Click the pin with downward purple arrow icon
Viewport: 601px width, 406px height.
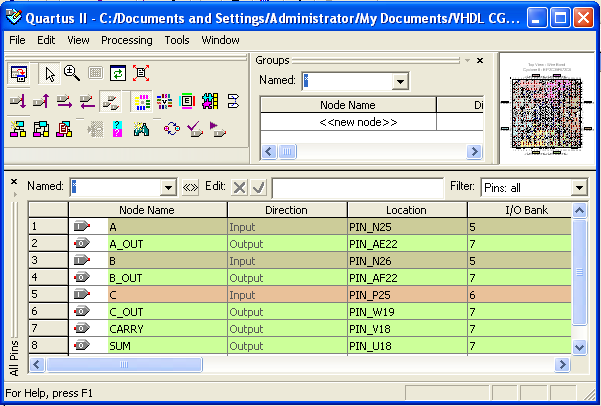18,101
